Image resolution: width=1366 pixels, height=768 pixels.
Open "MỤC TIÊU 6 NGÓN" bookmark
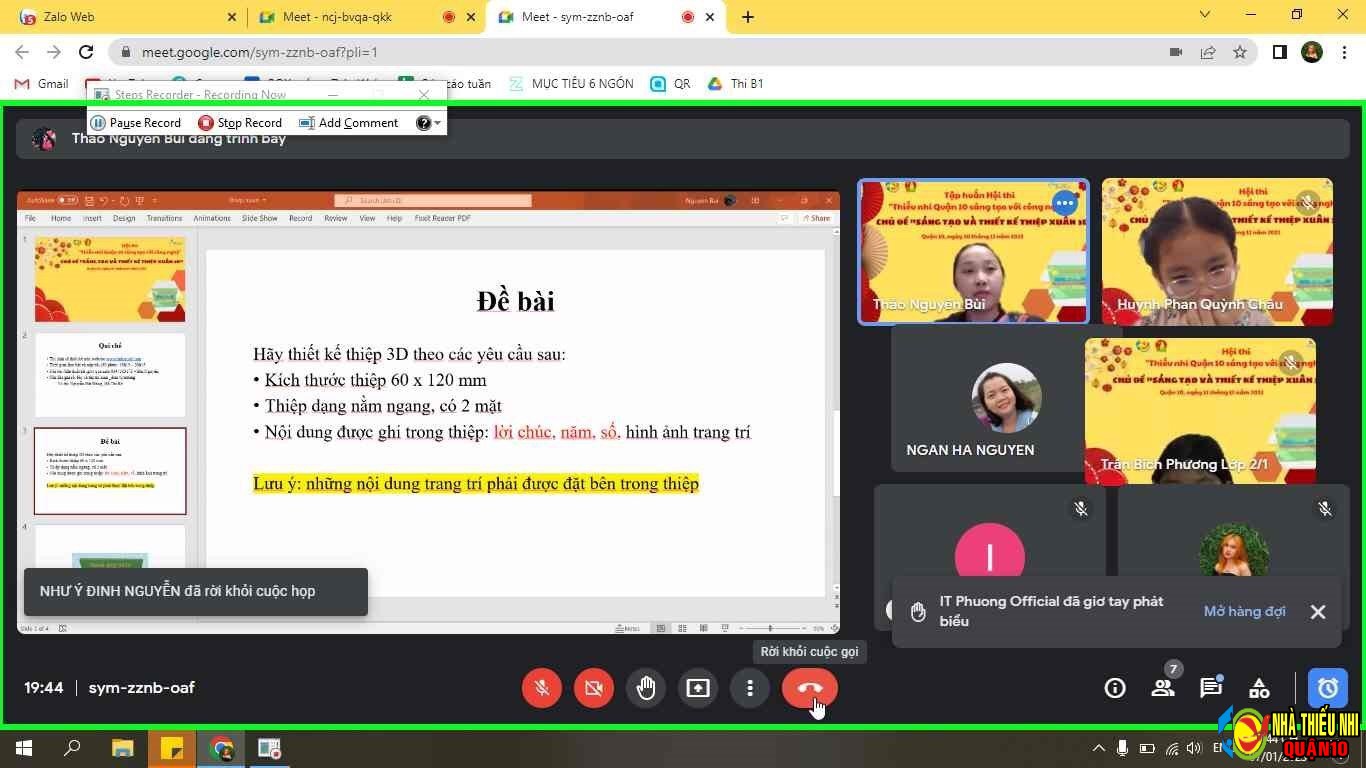click(572, 84)
